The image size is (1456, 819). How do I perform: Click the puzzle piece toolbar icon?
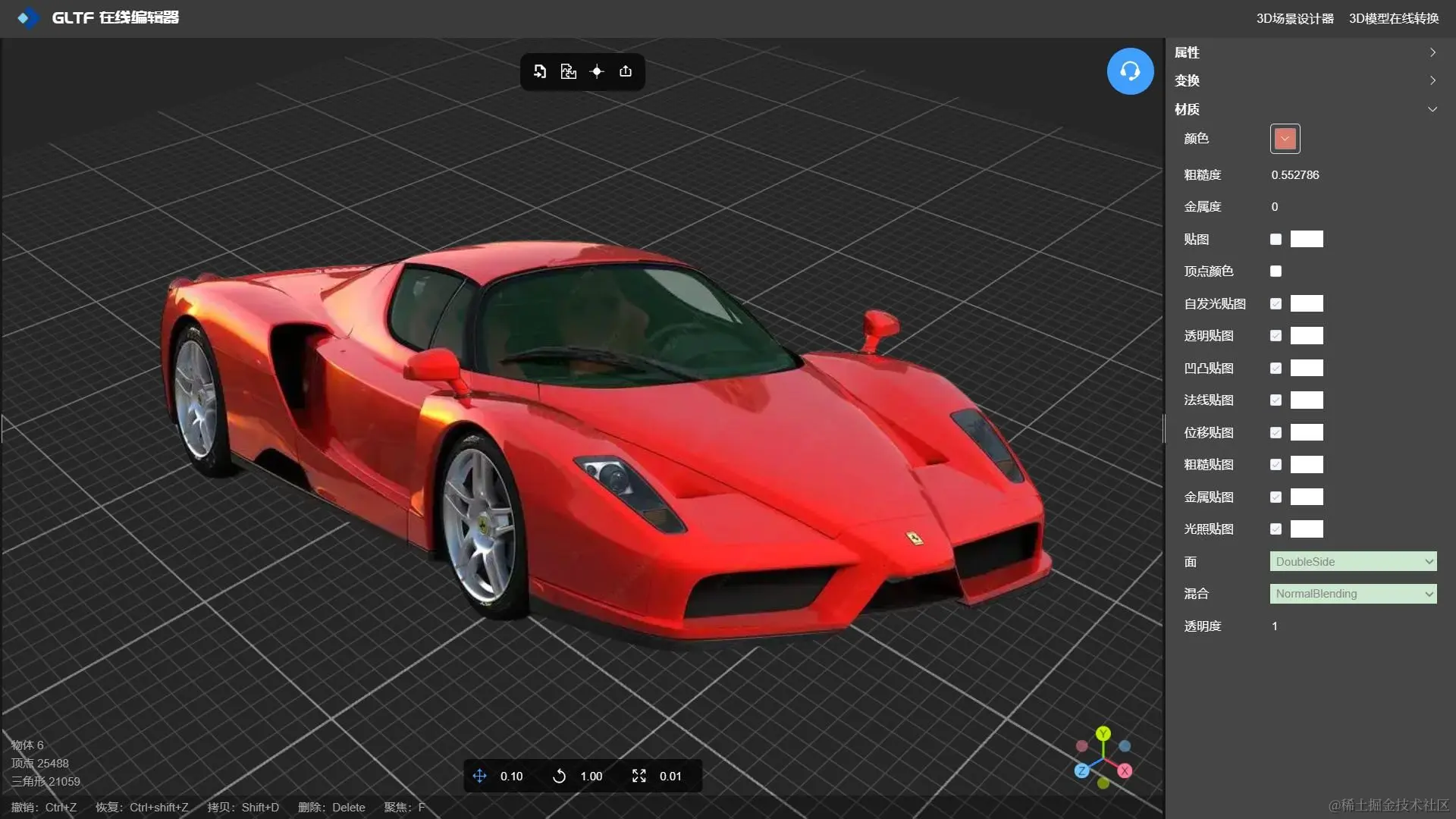click(568, 71)
